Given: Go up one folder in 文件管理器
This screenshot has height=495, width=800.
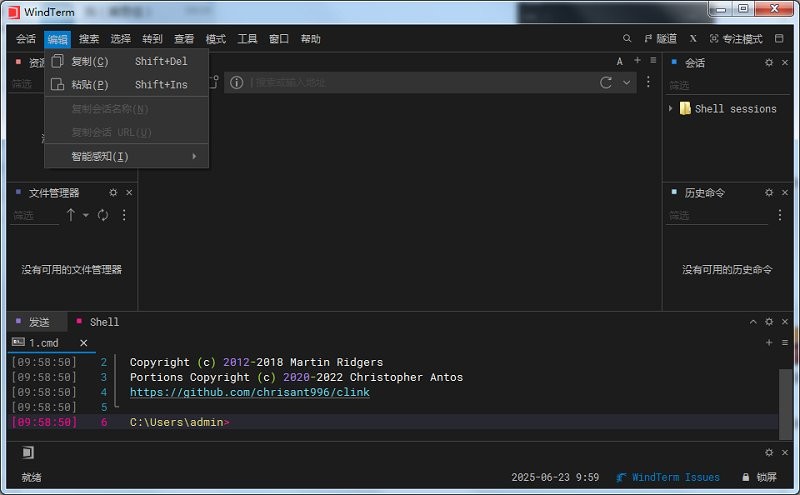Looking at the screenshot, I should 71,215.
